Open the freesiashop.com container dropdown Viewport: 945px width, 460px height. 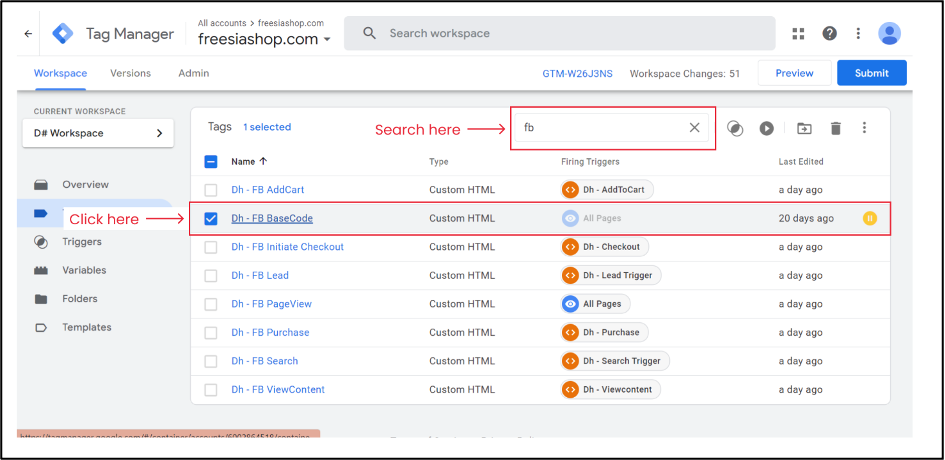pyautogui.click(x=265, y=40)
